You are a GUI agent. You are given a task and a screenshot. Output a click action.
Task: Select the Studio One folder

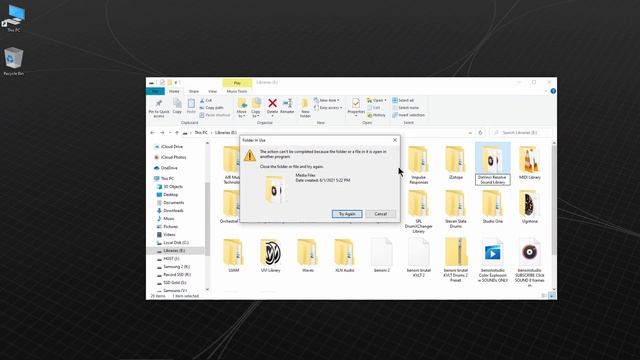coord(493,207)
